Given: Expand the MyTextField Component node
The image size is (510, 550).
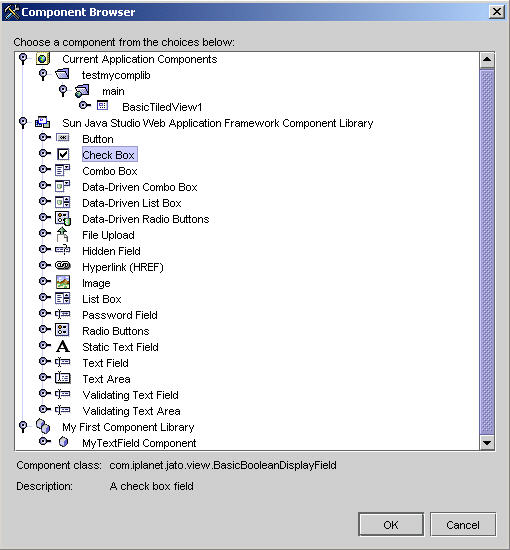Looking at the screenshot, I should click(x=45, y=441).
